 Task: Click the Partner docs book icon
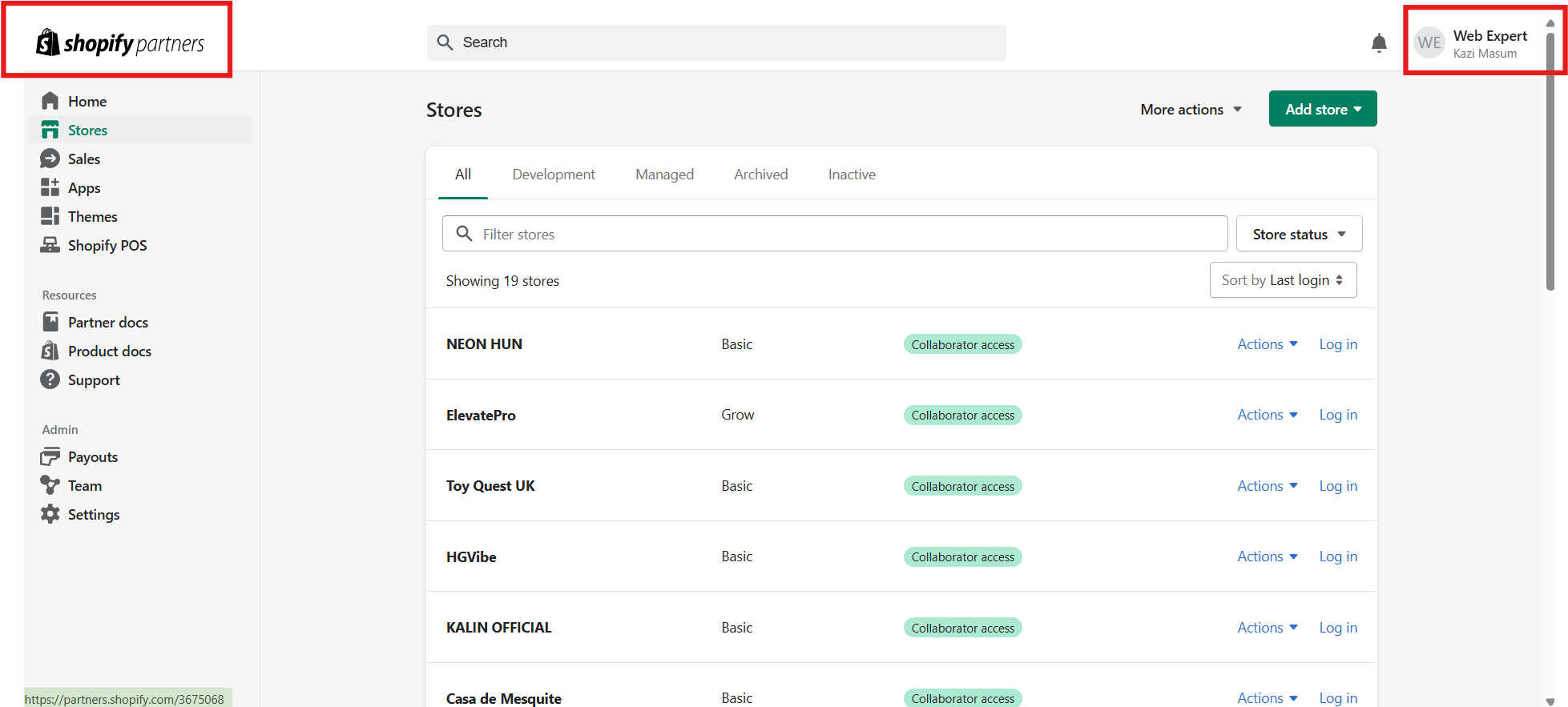click(50, 322)
